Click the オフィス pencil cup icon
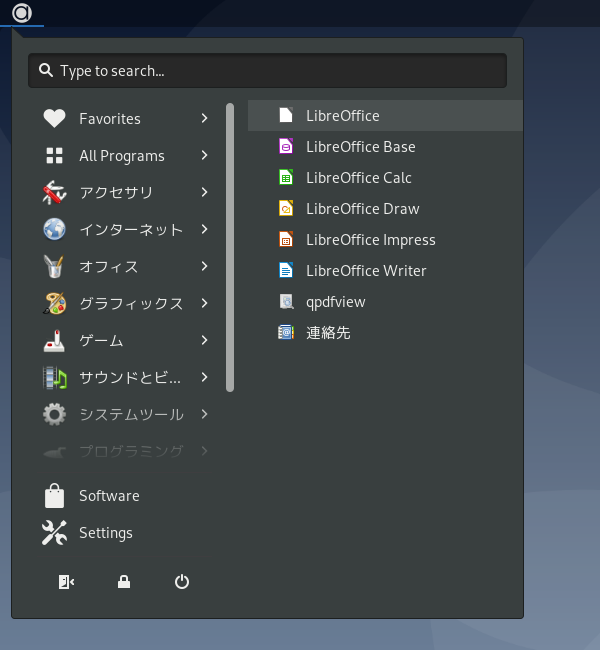The height and width of the screenshot is (650, 600). pyautogui.click(x=54, y=266)
